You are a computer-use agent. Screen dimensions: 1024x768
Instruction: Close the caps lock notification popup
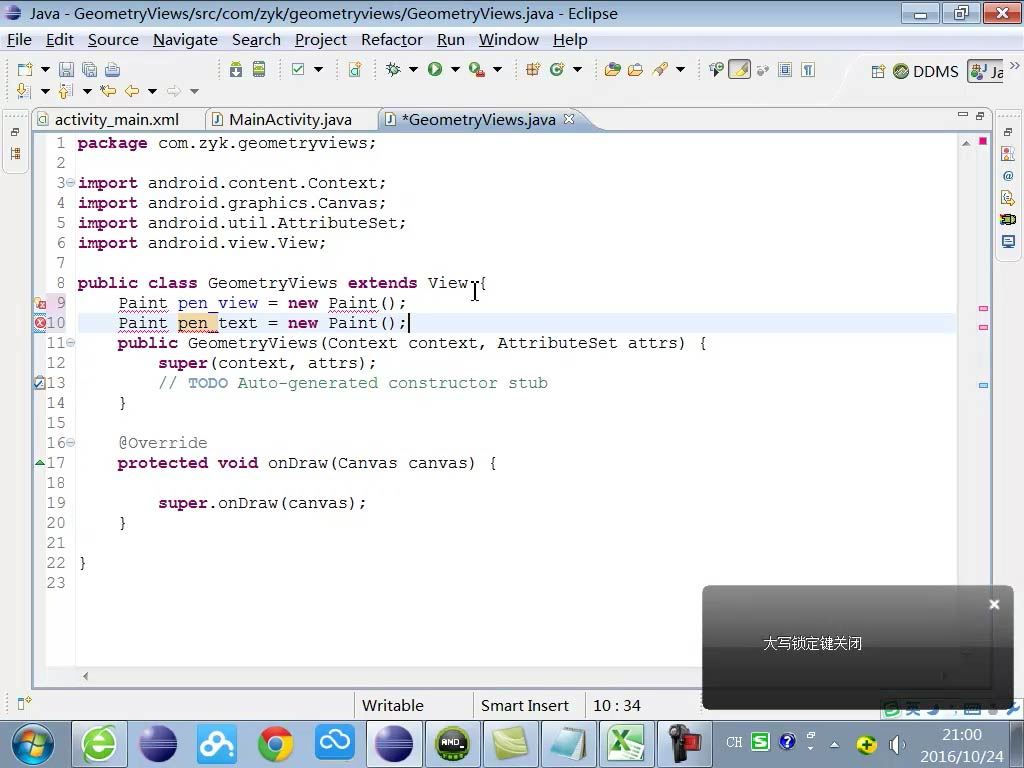994,605
